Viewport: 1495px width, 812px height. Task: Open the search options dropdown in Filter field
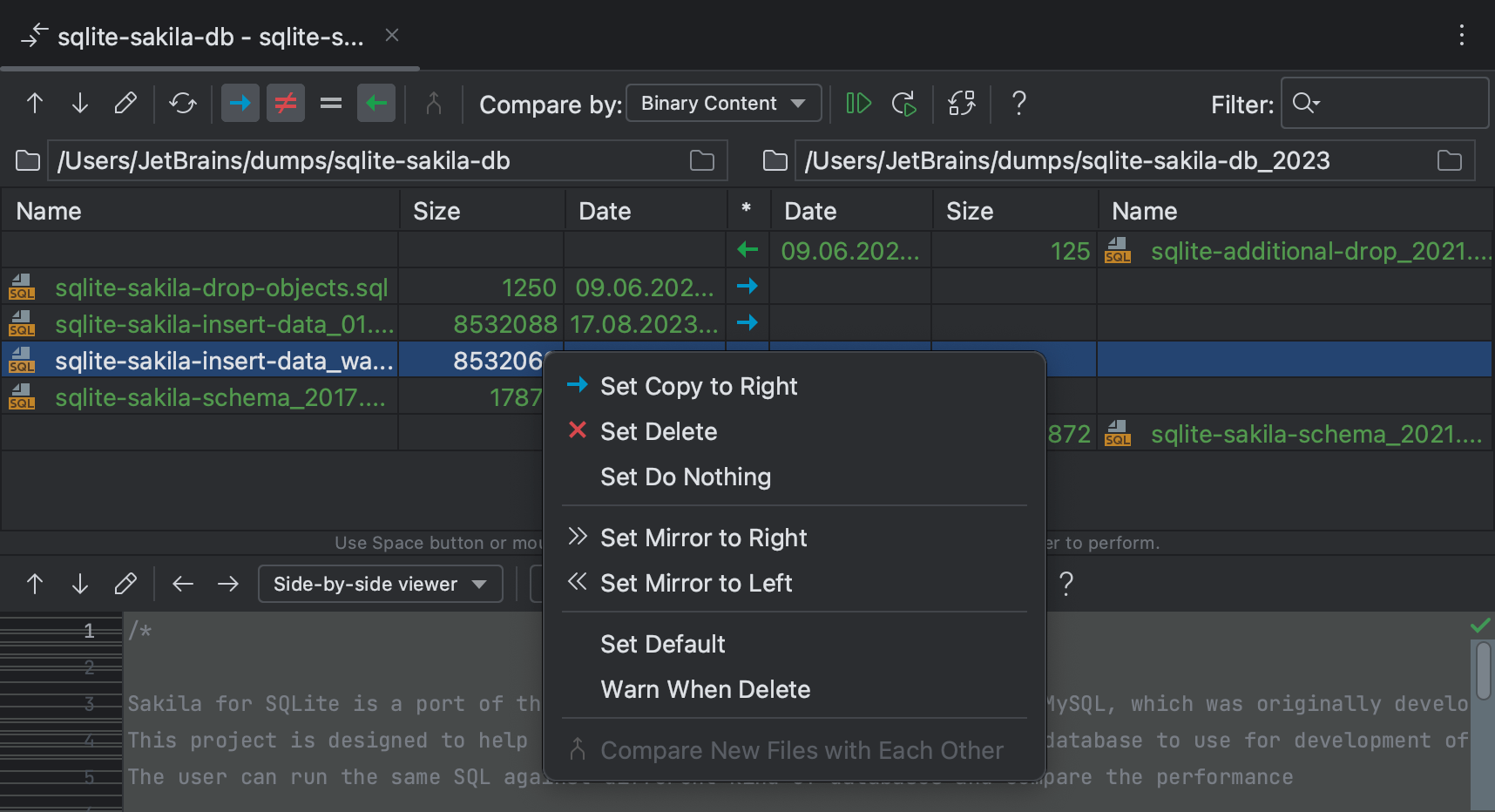pyautogui.click(x=1306, y=104)
